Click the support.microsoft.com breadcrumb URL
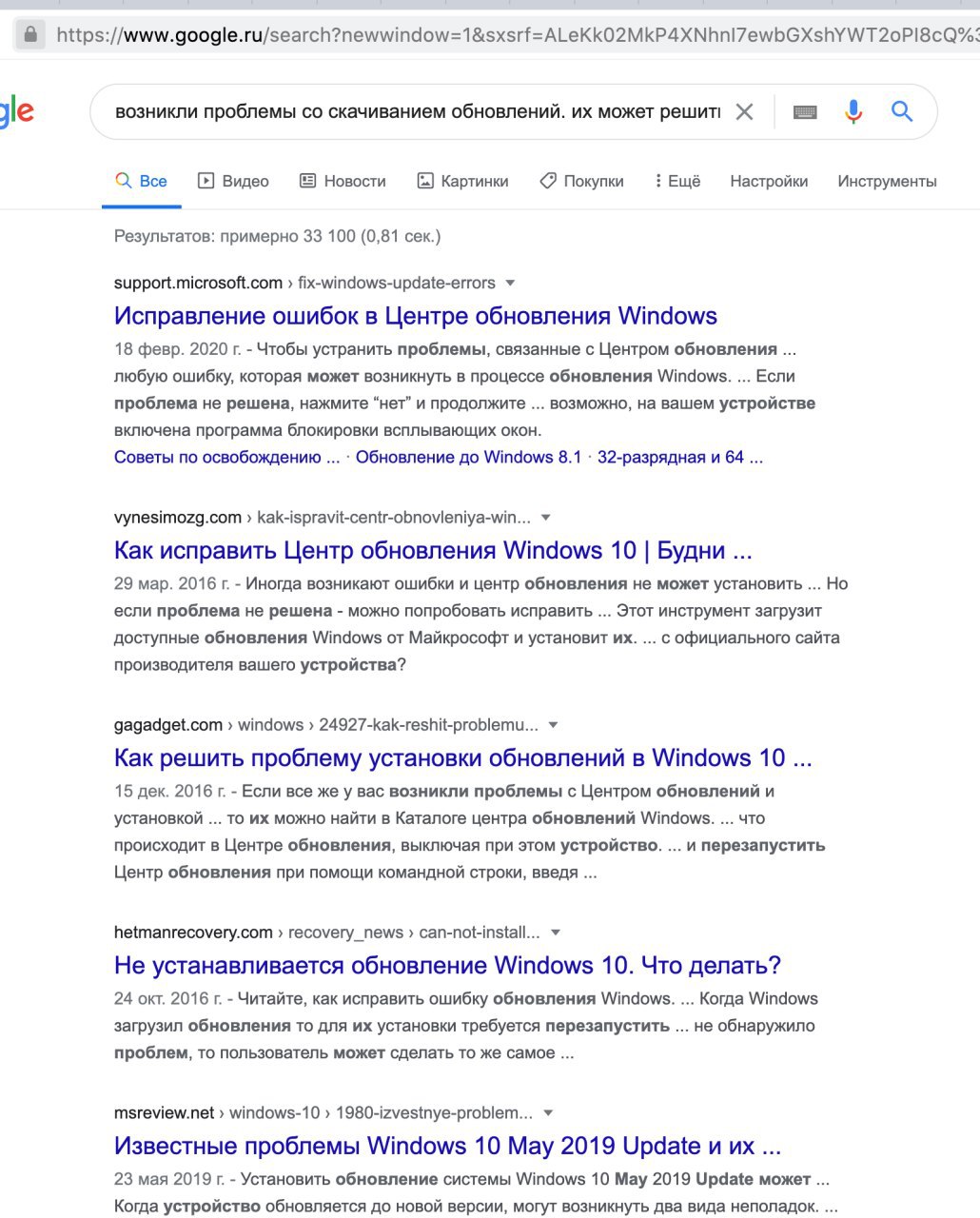 [x=304, y=283]
